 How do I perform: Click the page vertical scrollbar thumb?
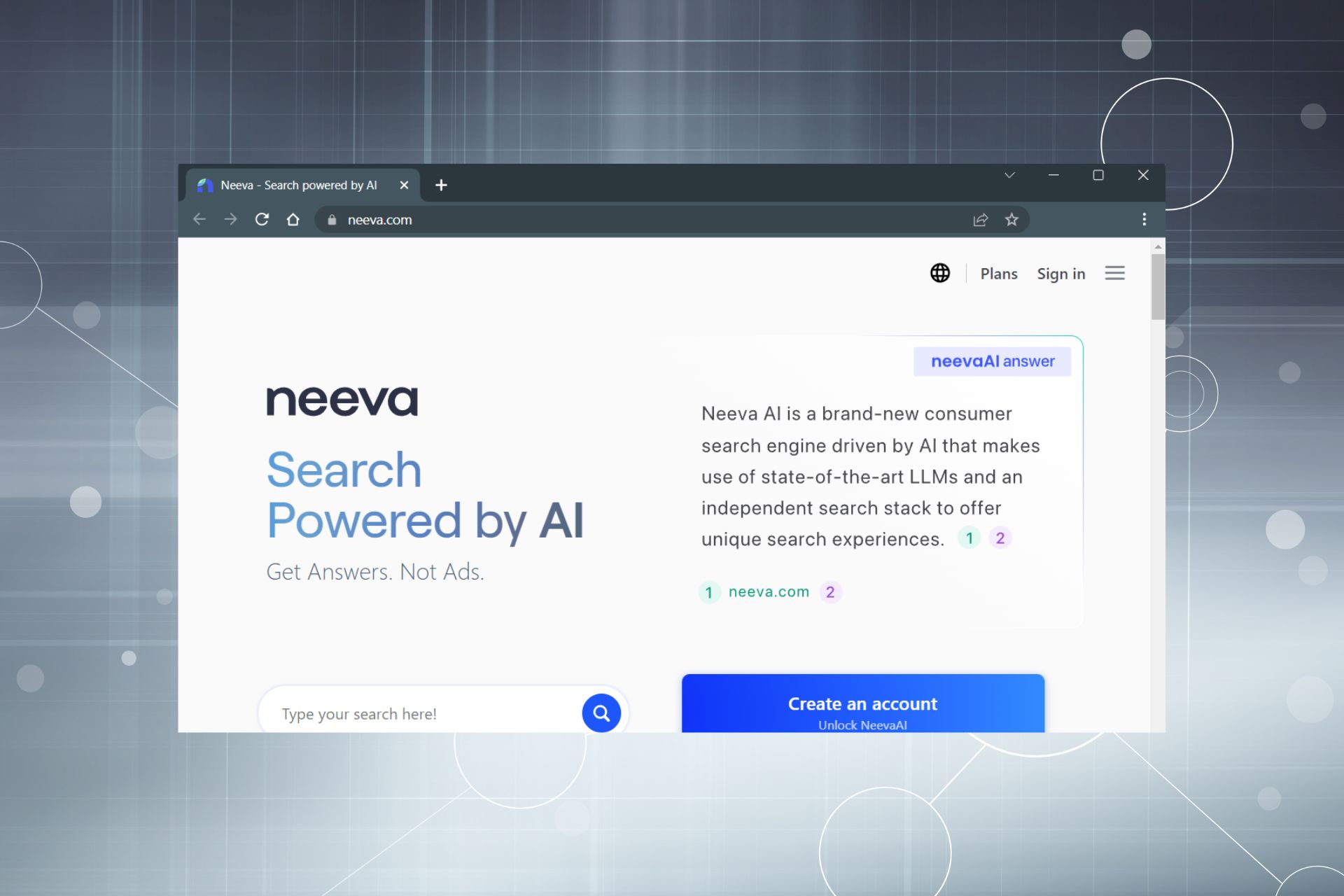1158,287
